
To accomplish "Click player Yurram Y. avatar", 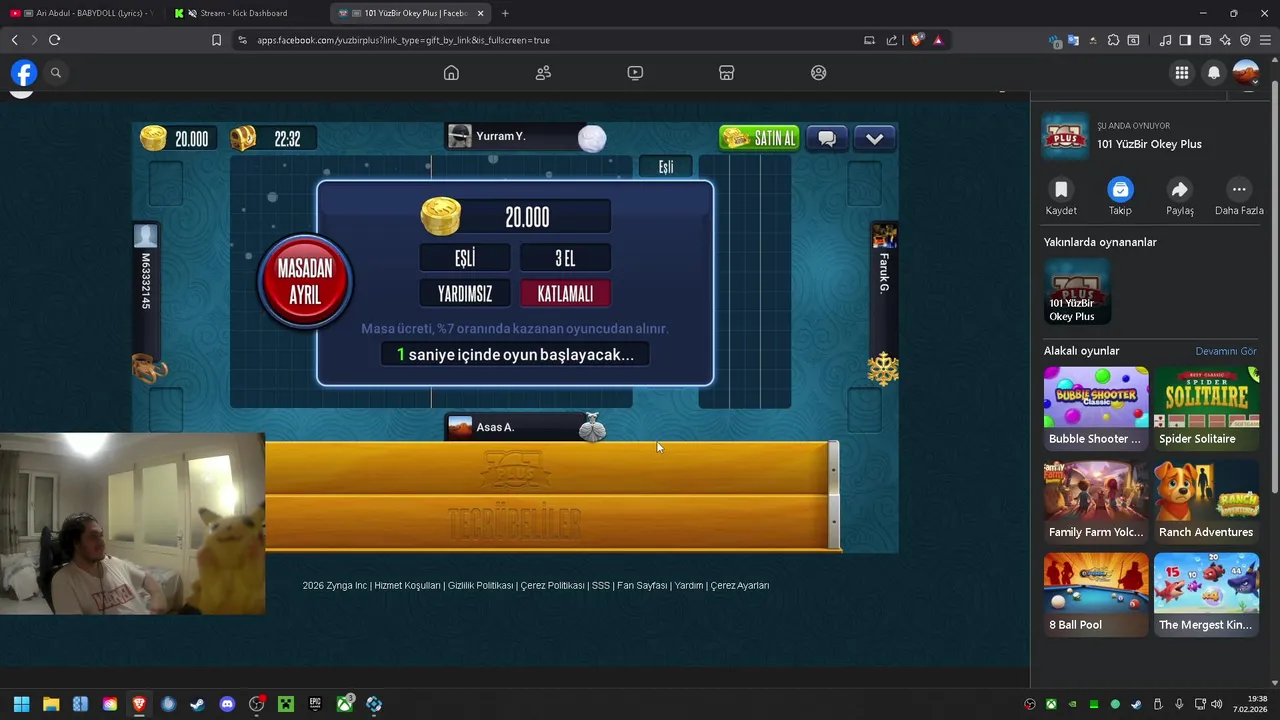I will (460, 136).
